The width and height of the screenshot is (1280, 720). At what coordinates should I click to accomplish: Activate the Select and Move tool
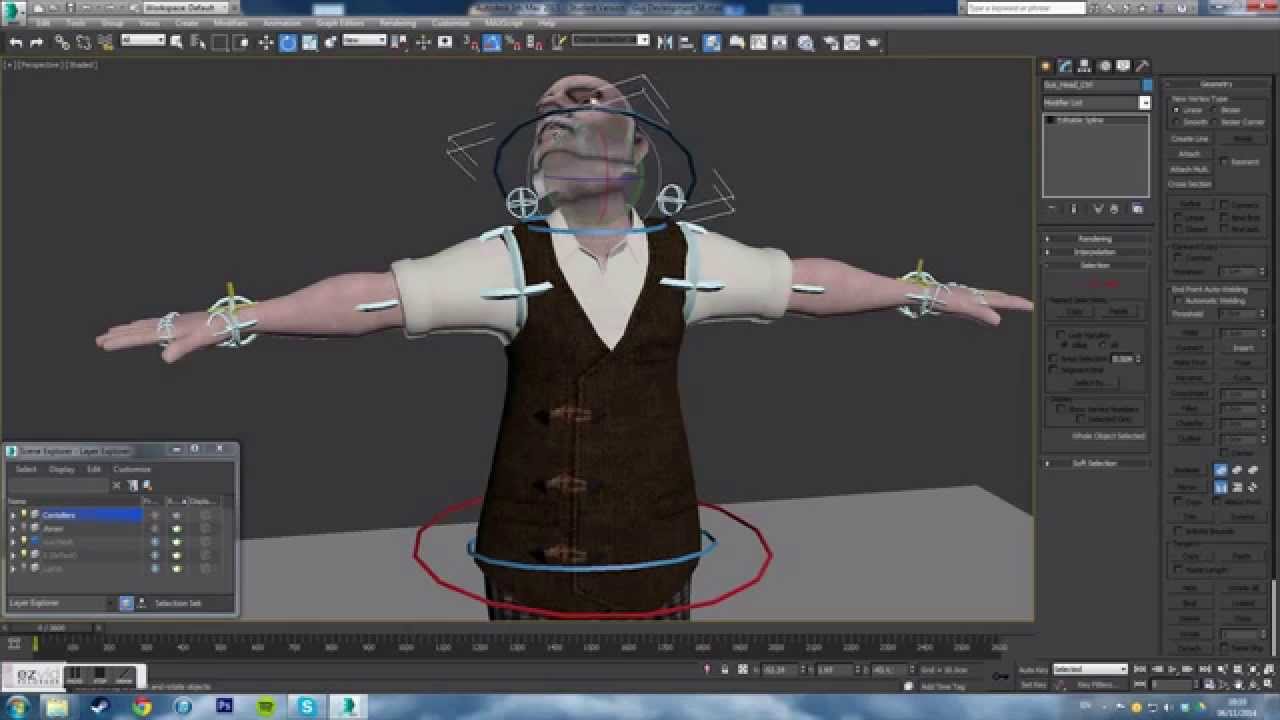(266, 42)
